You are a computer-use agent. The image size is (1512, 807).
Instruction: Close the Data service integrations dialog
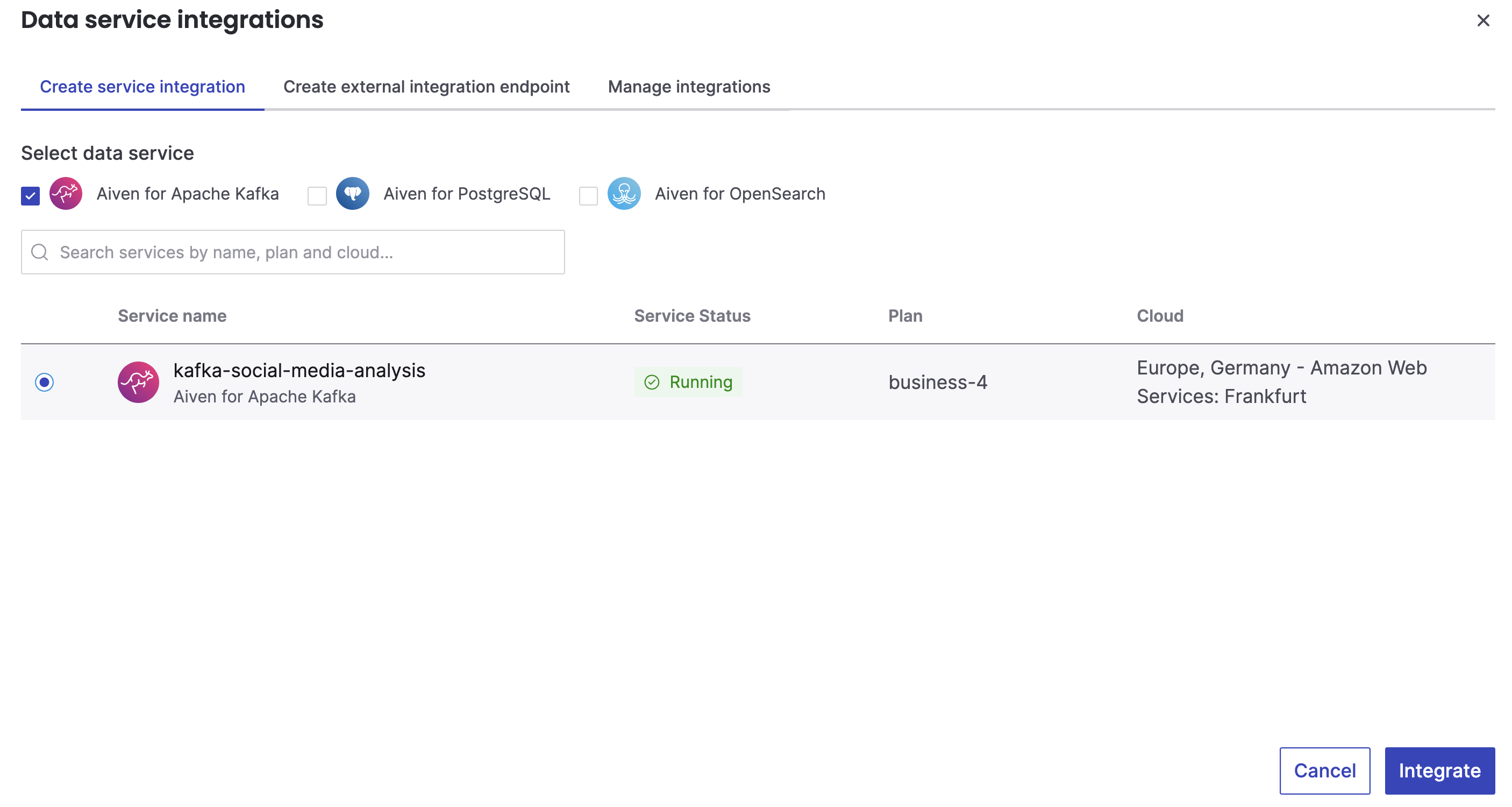[1484, 20]
